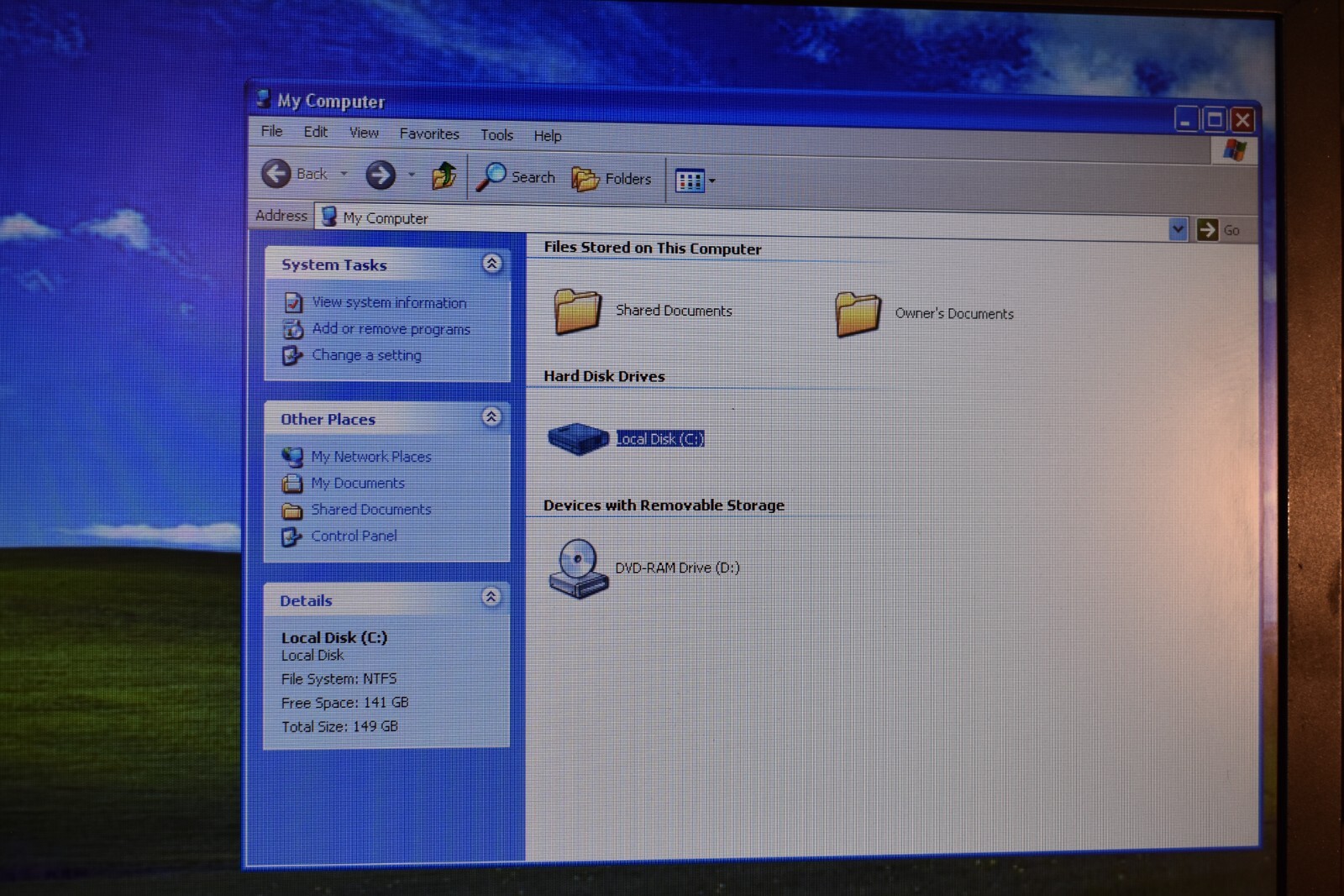Open the Tools menu
This screenshot has height=896, width=1344.
496,134
